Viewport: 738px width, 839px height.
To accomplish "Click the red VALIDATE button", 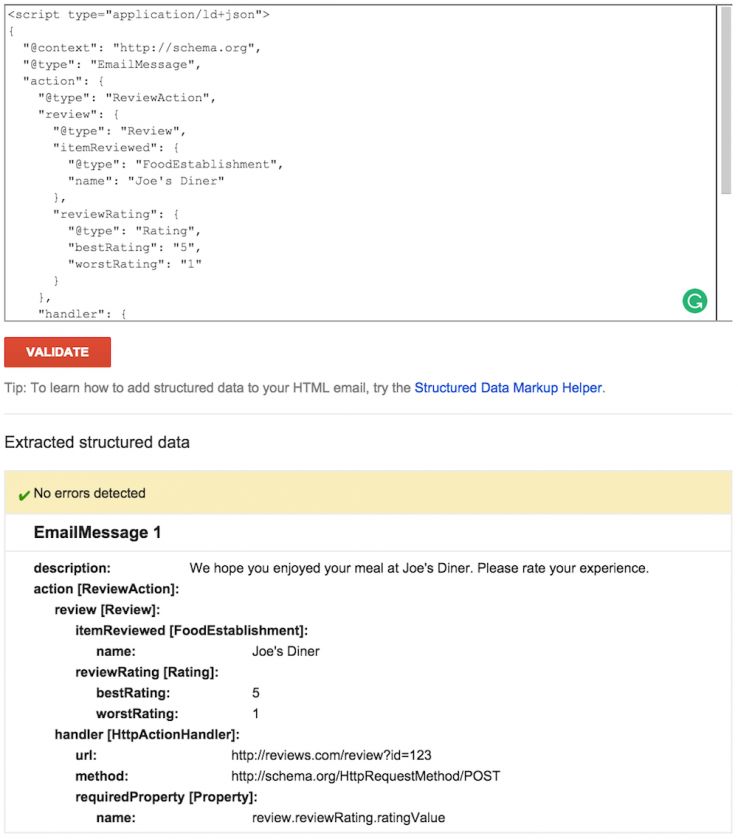I will pyautogui.click(x=58, y=352).
